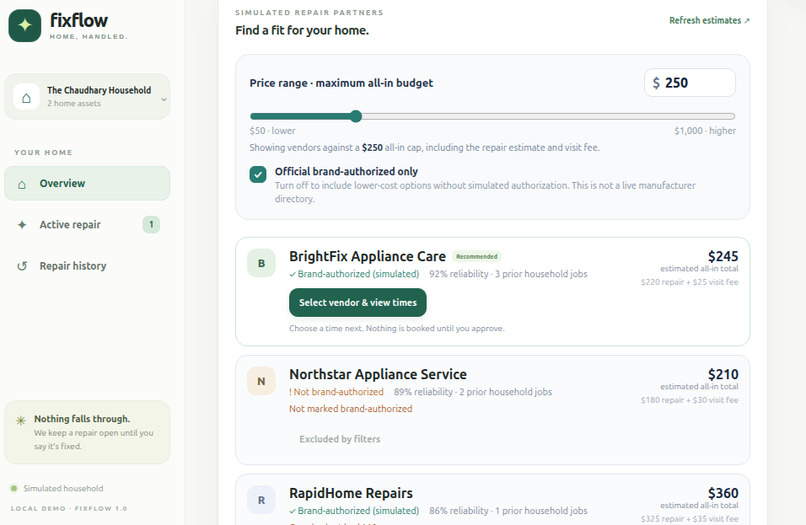Viewport: 806px width, 525px height.
Task: Click BrightFix Appliance Care name
Action: pyautogui.click(x=368, y=256)
